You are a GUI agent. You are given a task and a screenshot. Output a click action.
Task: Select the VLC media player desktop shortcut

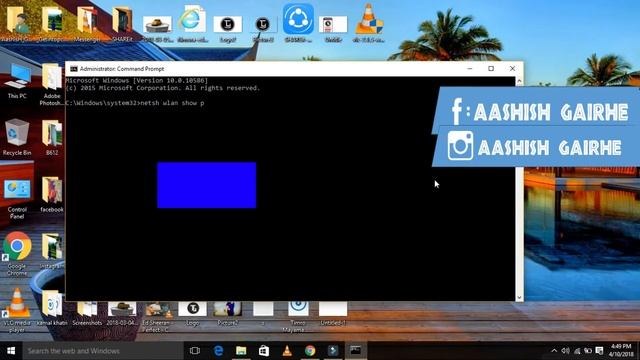click(17, 309)
